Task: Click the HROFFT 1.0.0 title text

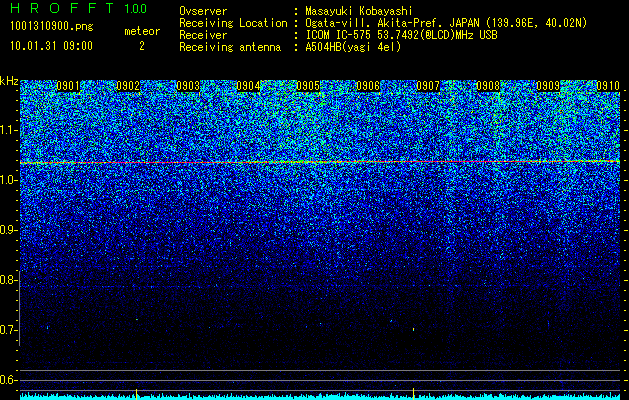Action: [x=78, y=8]
